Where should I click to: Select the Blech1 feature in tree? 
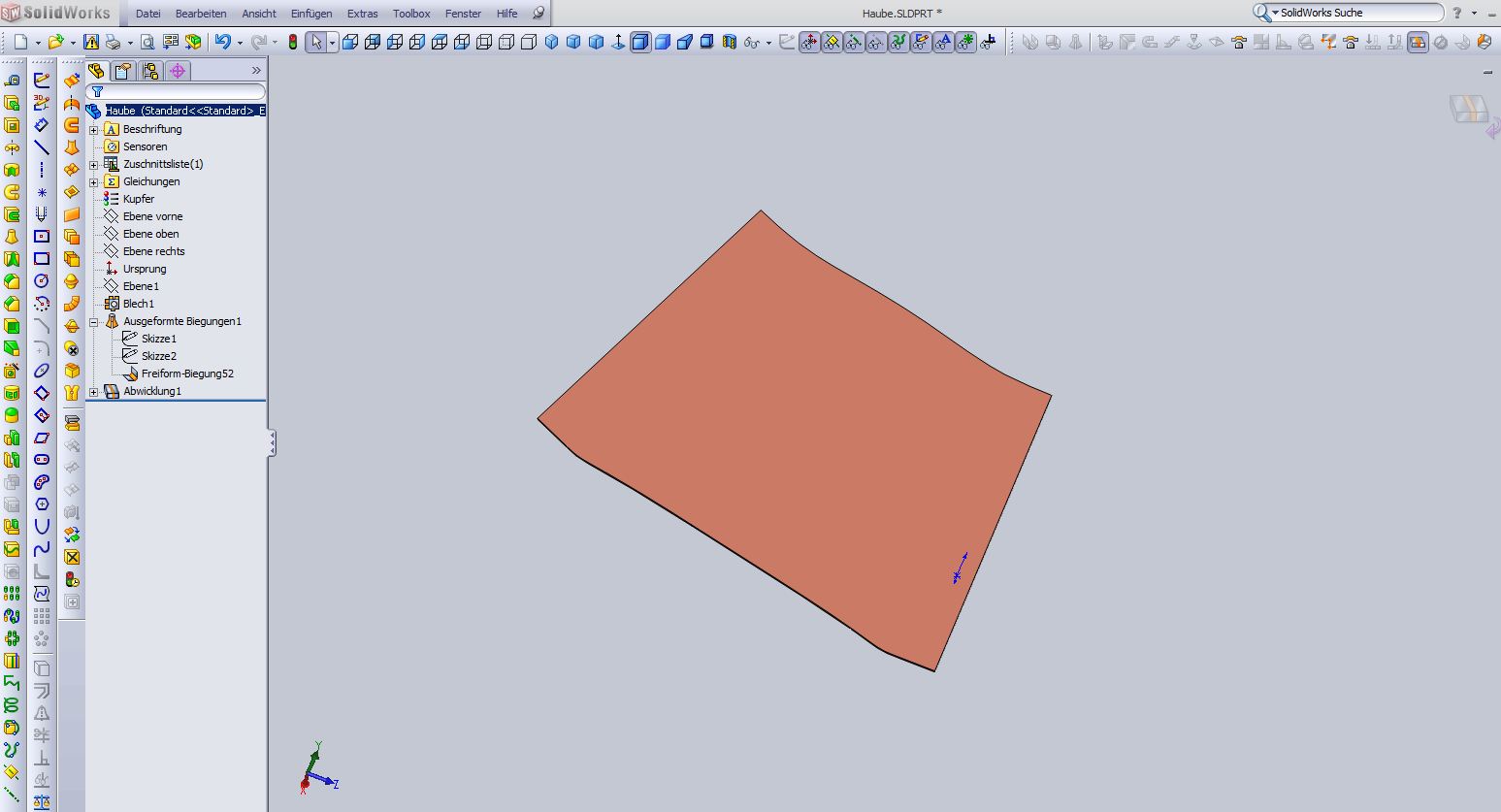coord(139,304)
